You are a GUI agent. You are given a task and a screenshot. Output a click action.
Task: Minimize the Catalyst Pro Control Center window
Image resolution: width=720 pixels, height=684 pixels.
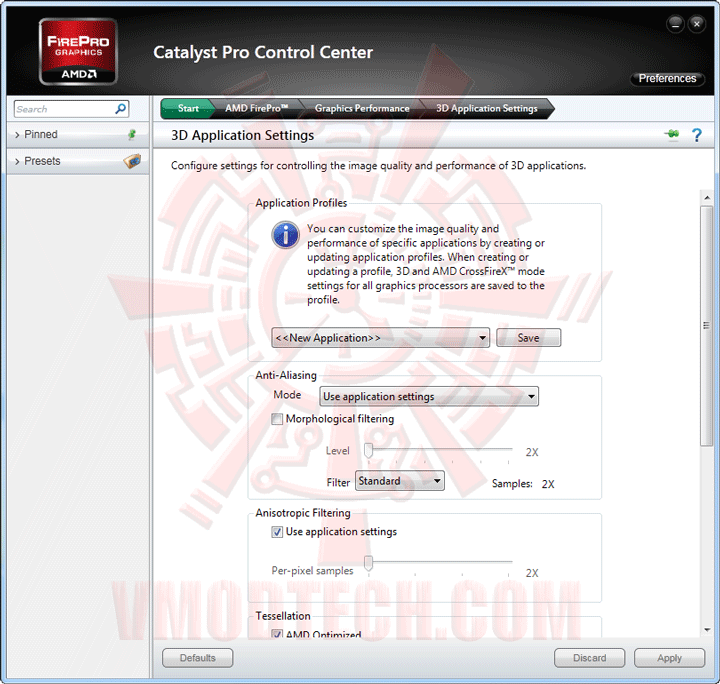[675, 24]
